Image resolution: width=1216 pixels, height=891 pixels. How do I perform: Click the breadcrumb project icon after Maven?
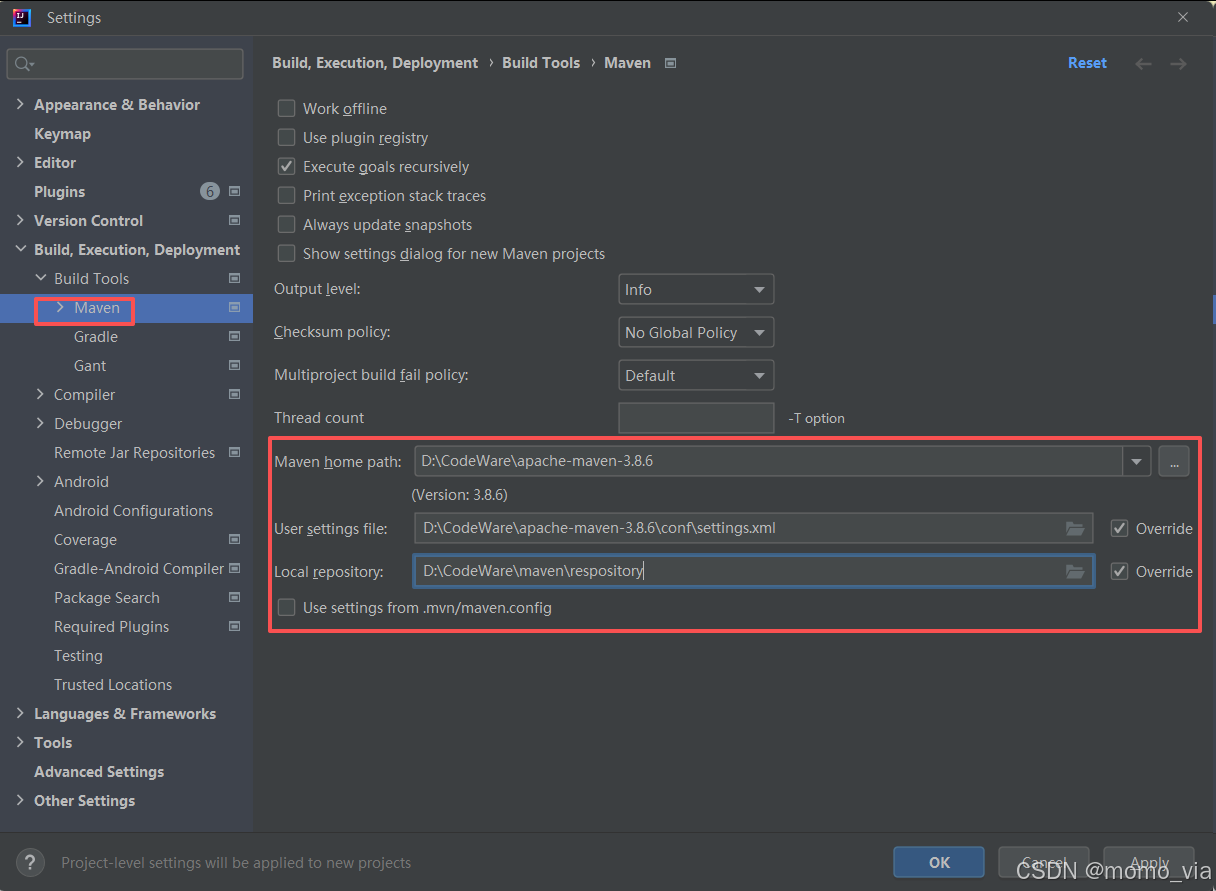point(671,63)
